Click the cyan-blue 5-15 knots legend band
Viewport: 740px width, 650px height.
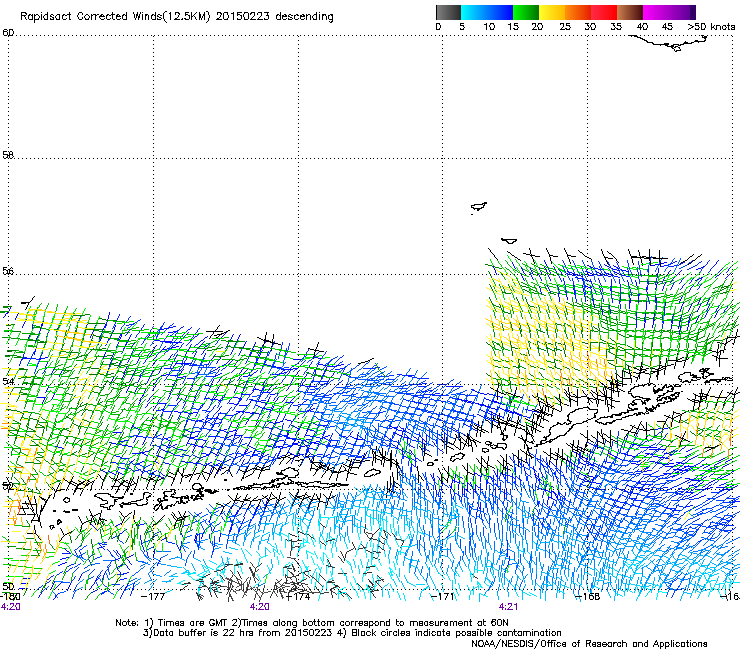487,12
